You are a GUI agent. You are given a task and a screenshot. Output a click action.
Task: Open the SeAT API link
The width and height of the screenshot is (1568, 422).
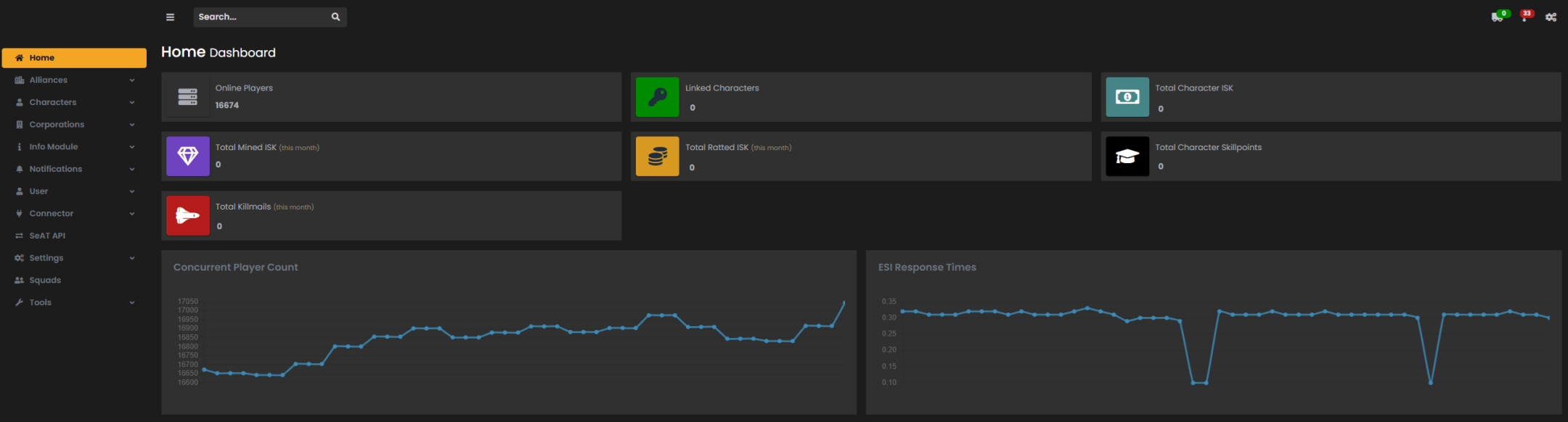click(47, 236)
